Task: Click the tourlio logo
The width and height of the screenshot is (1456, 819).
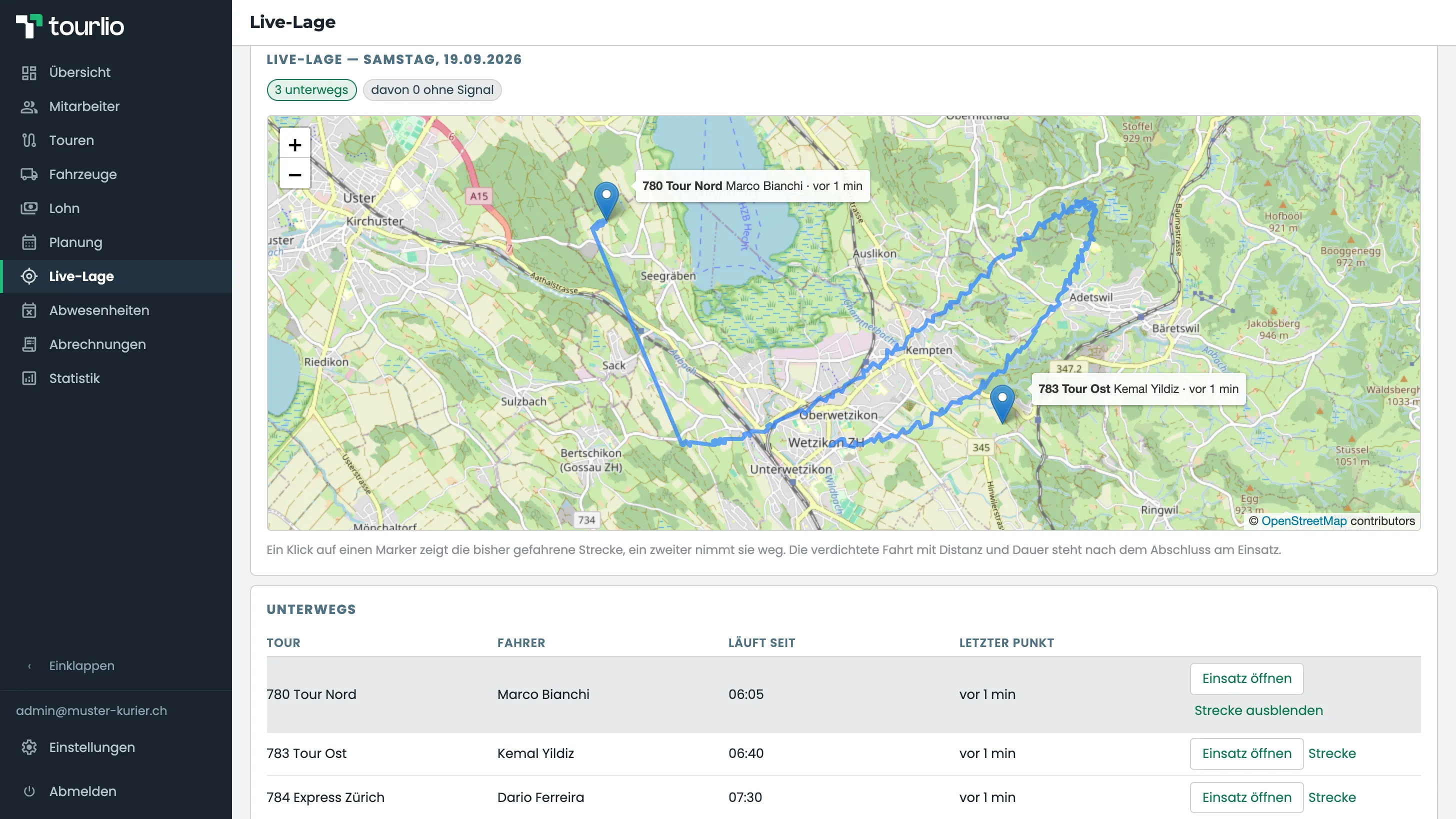Action: pos(69,26)
